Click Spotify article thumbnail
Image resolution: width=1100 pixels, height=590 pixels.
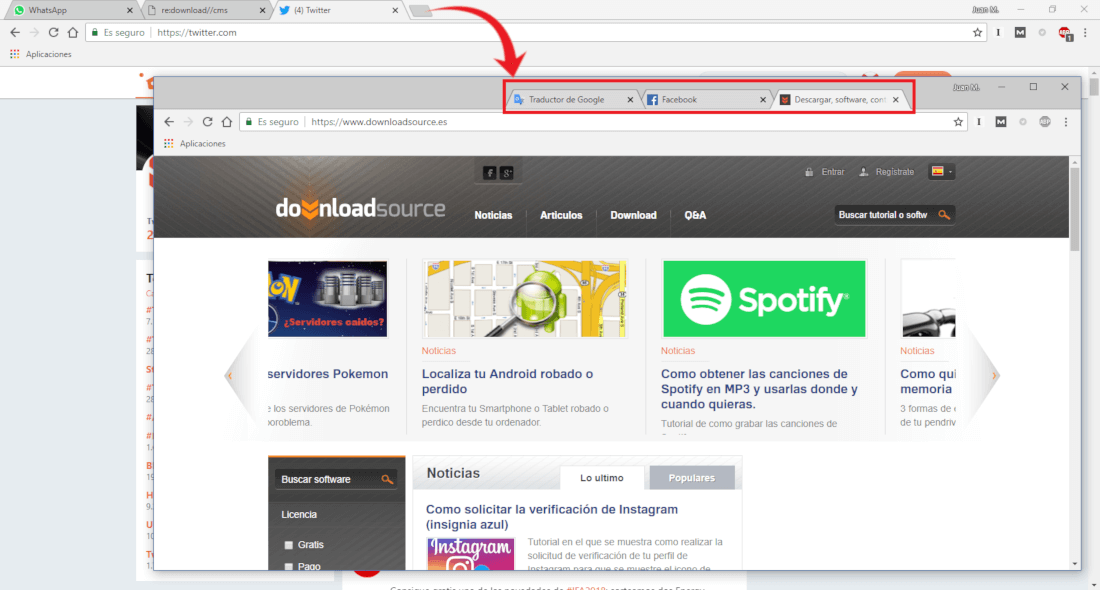(764, 299)
